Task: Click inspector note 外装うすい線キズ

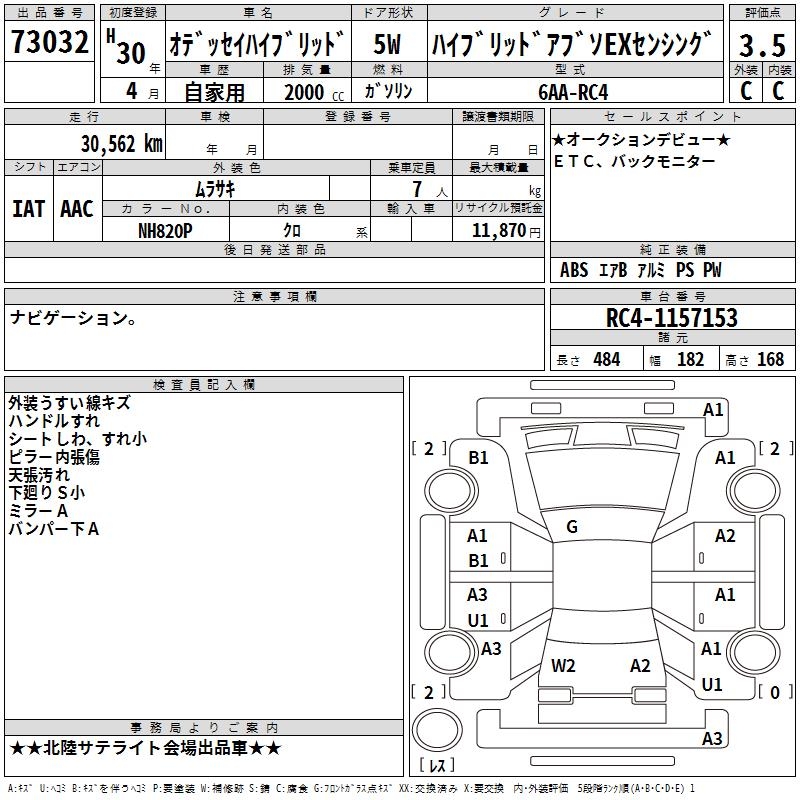Action: (69, 403)
